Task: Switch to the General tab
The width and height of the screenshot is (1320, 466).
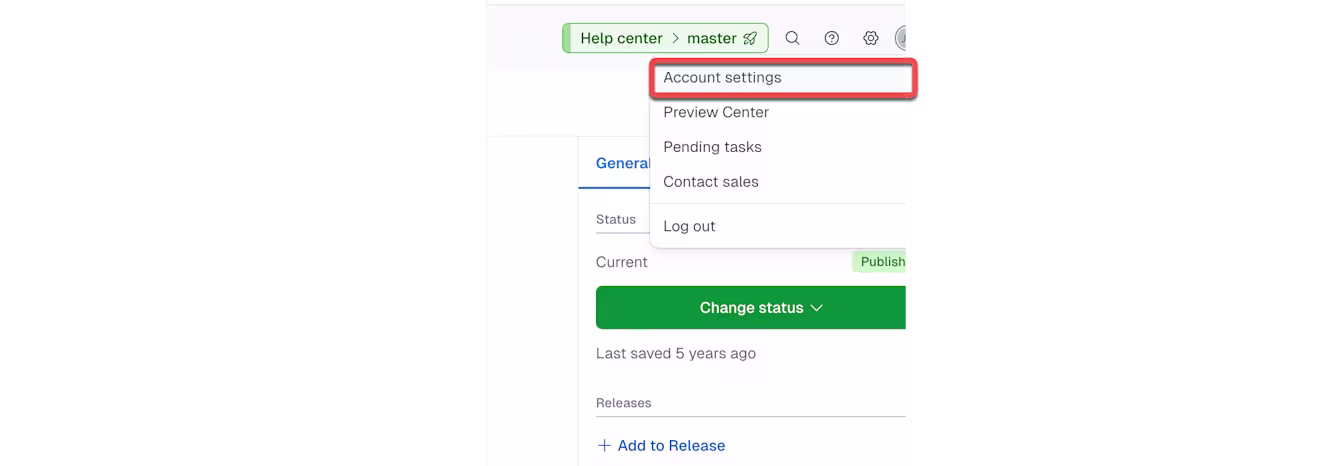Action: pyautogui.click(x=622, y=163)
